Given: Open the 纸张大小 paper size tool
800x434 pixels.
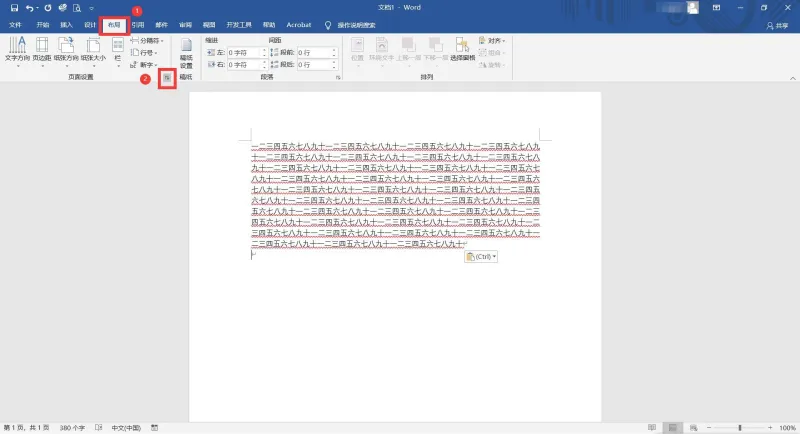Looking at the screenshot, I should (93, 50).
